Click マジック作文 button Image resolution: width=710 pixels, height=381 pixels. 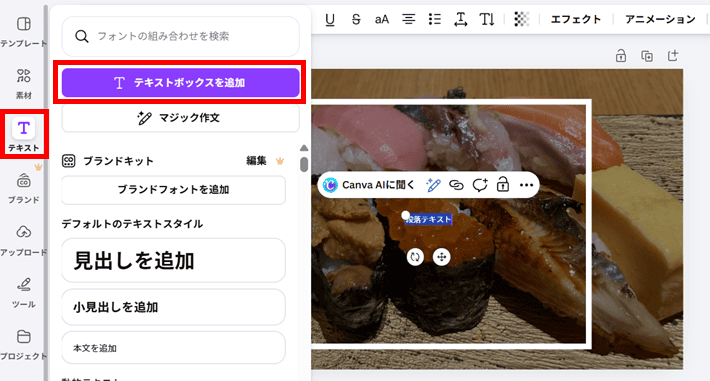coord(180,118)
